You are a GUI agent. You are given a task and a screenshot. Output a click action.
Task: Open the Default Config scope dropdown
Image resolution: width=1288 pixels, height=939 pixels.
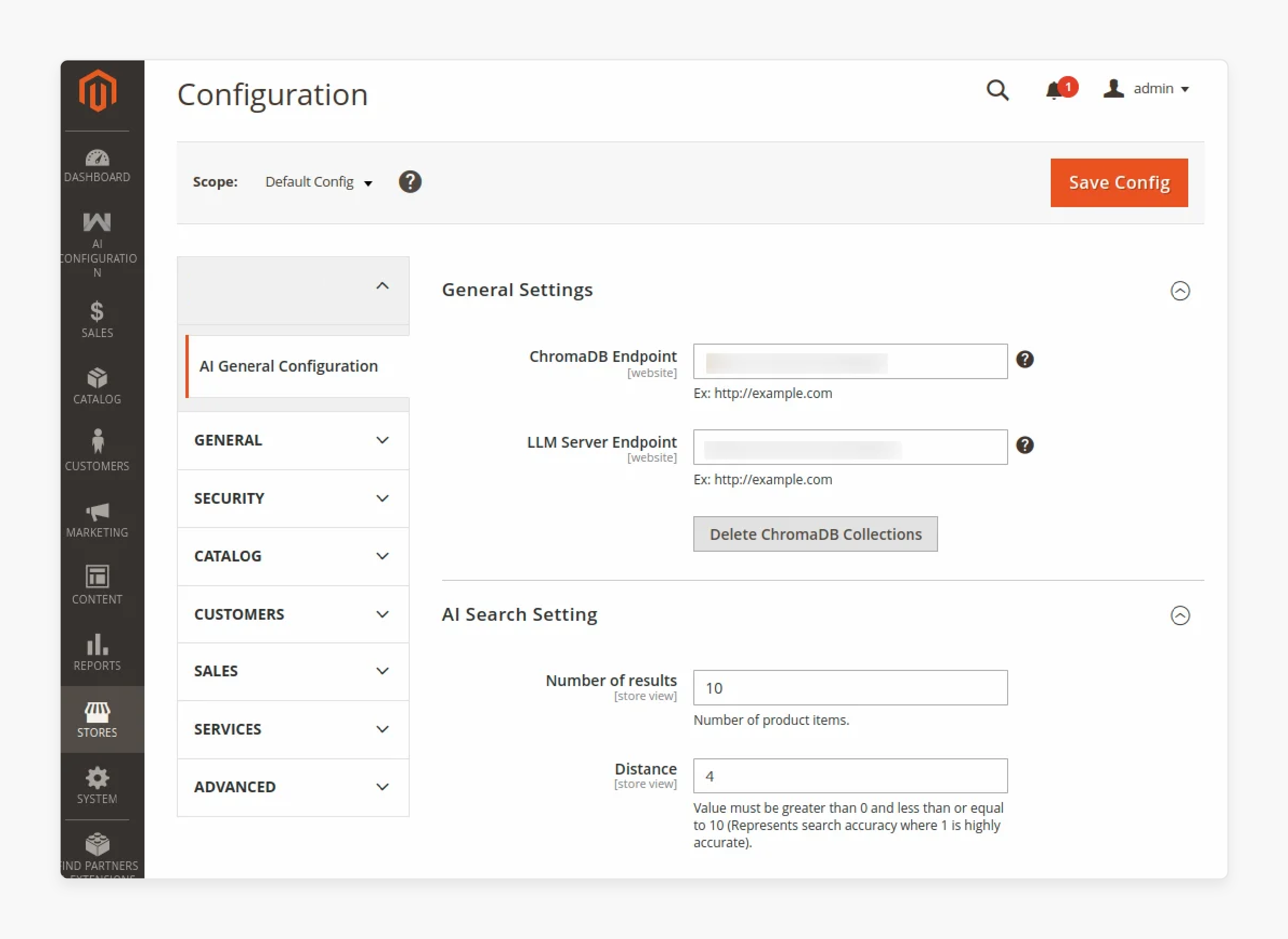click(x=319, y=182)
